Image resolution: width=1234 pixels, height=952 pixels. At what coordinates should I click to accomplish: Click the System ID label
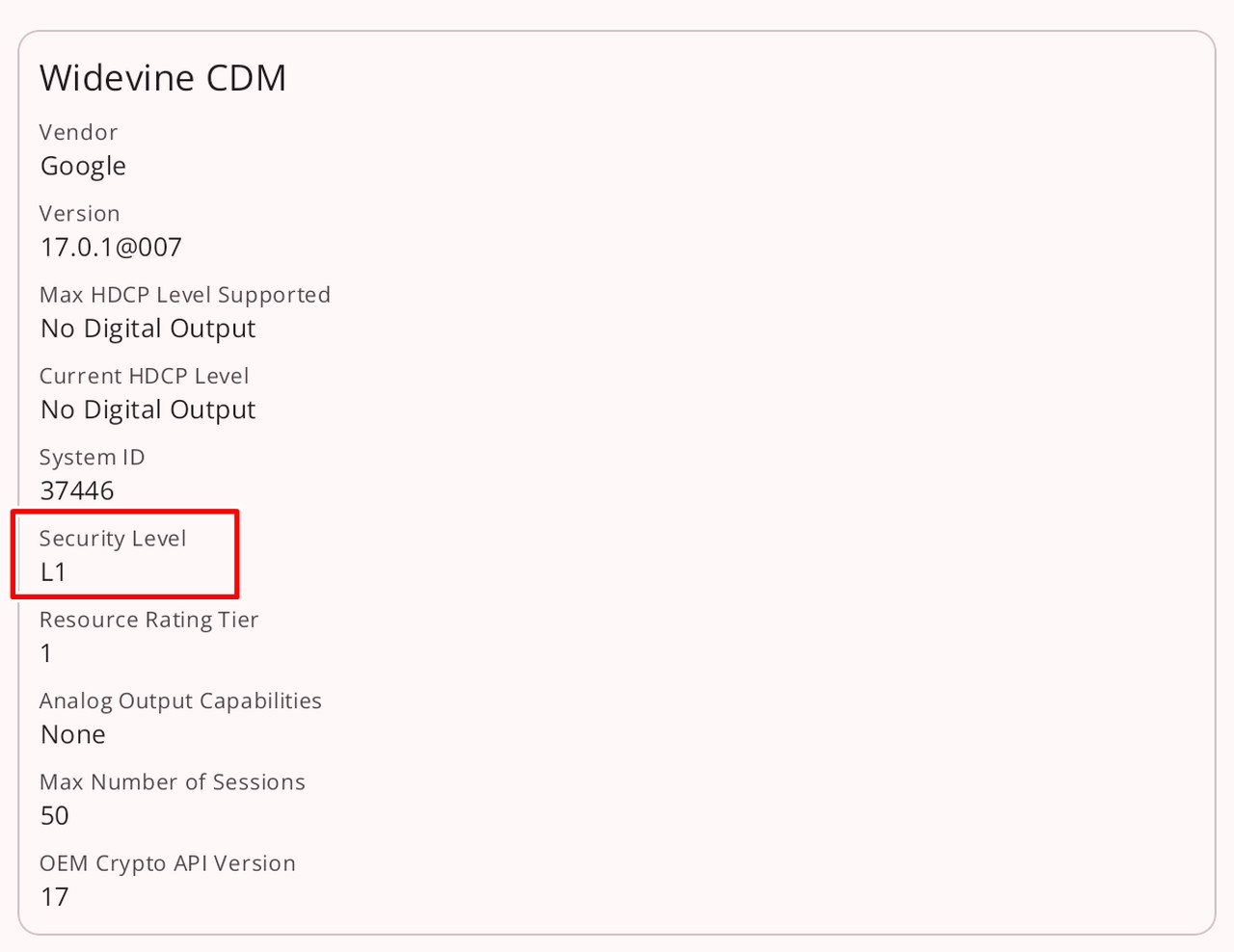(x=92, y=457)
